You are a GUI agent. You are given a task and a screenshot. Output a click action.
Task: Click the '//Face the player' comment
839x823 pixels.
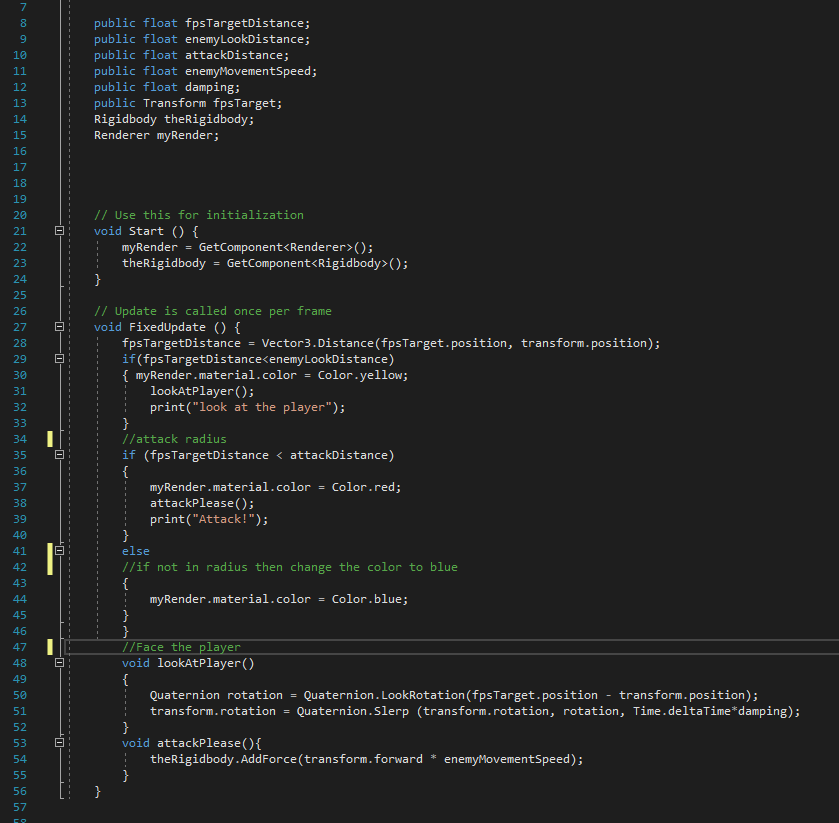tap(181, 647)
